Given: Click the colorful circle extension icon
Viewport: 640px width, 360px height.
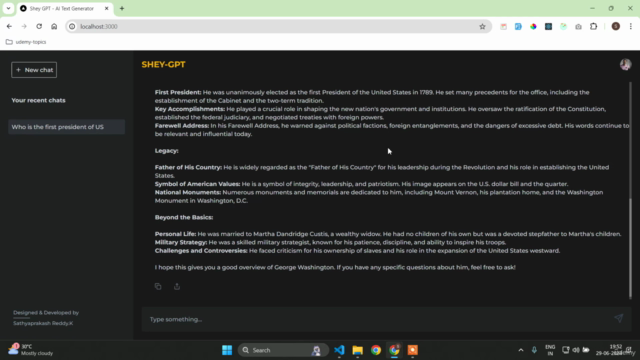Looking at the screenshot, I should pyautogui.click(x=533, y=27).
